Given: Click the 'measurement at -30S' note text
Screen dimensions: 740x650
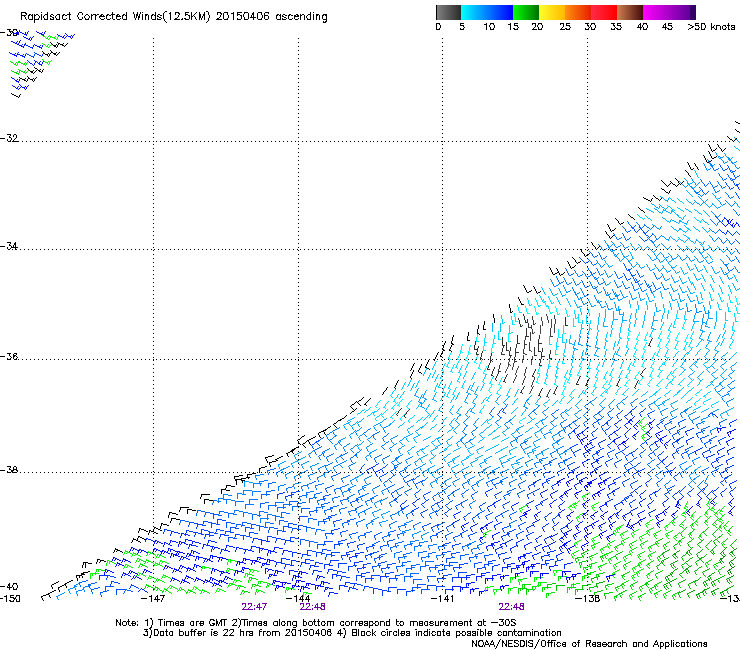Looking at the screenshot, I should pyautogui.click(x=462, y=623).
